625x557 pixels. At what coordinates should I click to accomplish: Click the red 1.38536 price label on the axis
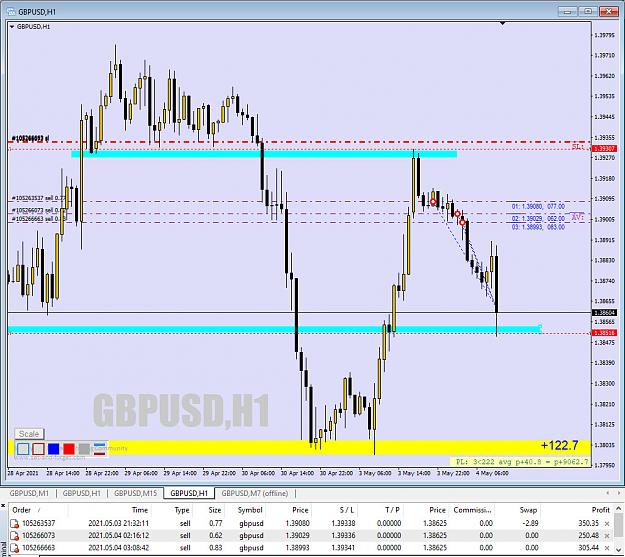tap(604, 333)
